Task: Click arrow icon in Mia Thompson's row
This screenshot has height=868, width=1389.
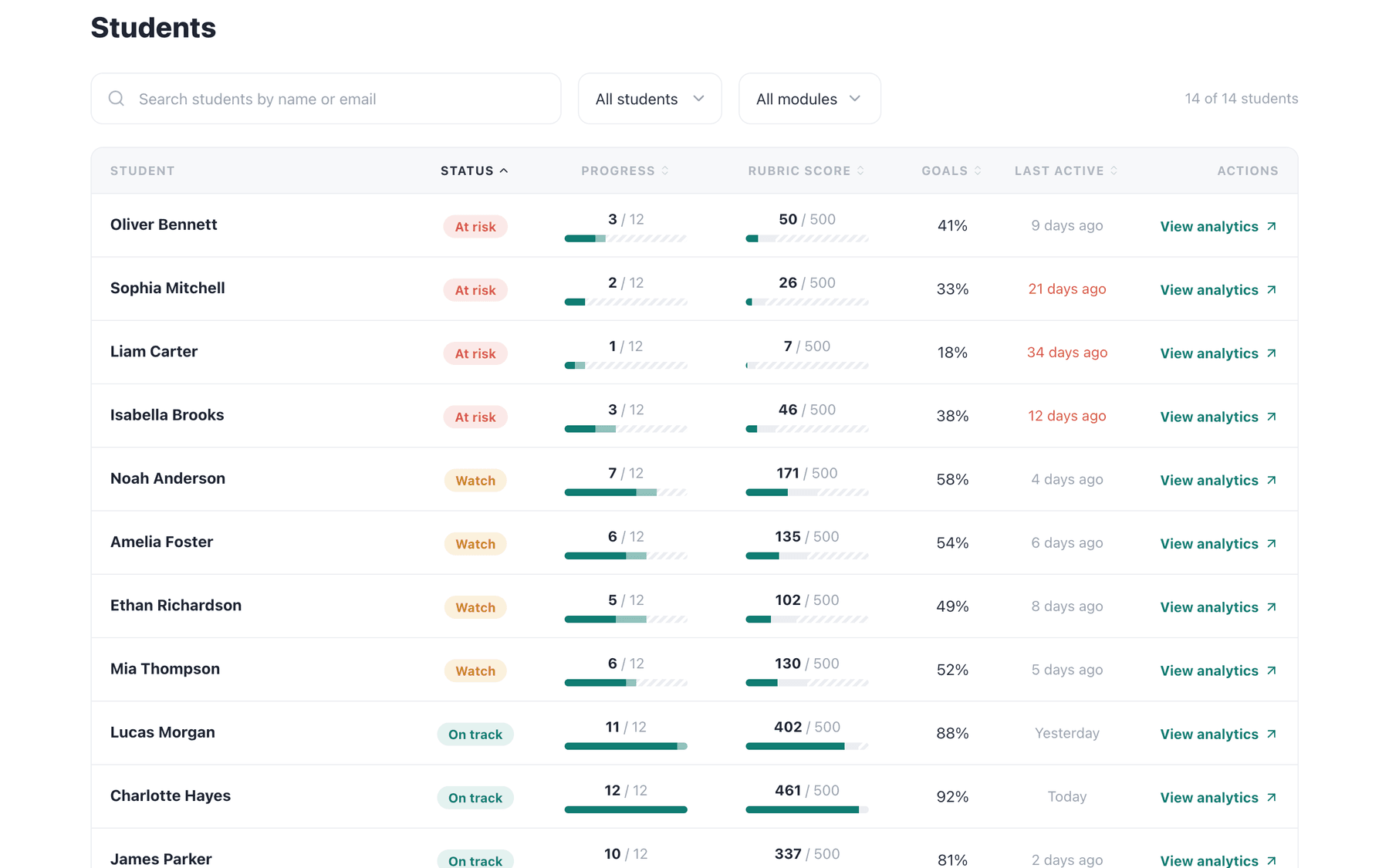Action: [1272, 670]
